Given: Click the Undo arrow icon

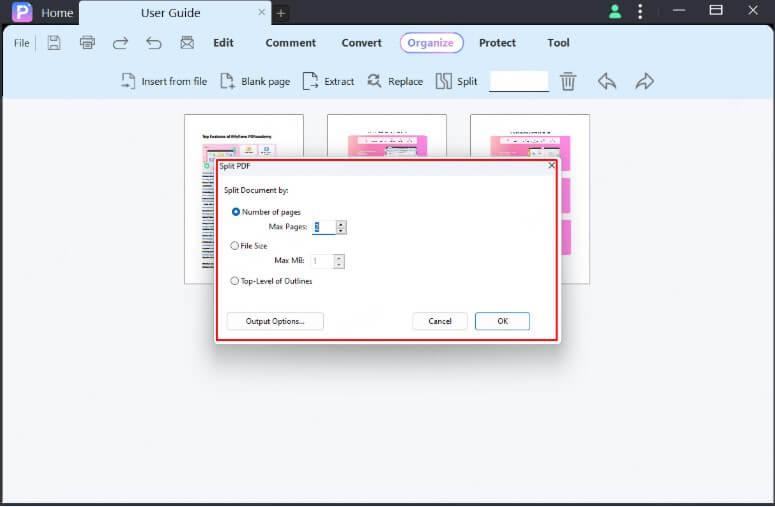Looking at the screenshot, I should (x=154, y=43).
